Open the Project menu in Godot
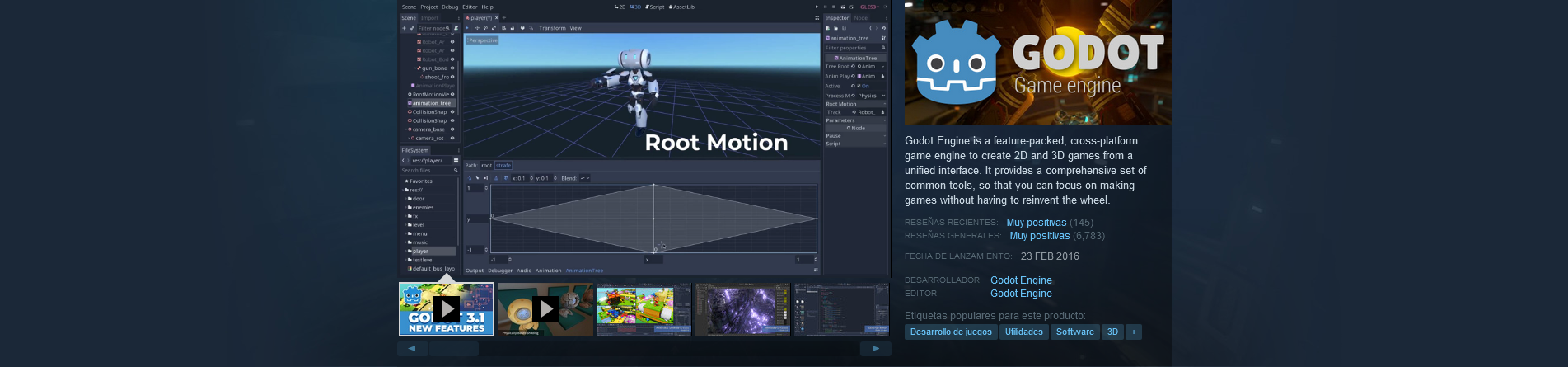This screenshot has height=367, width=1568. tap(428, 7)
